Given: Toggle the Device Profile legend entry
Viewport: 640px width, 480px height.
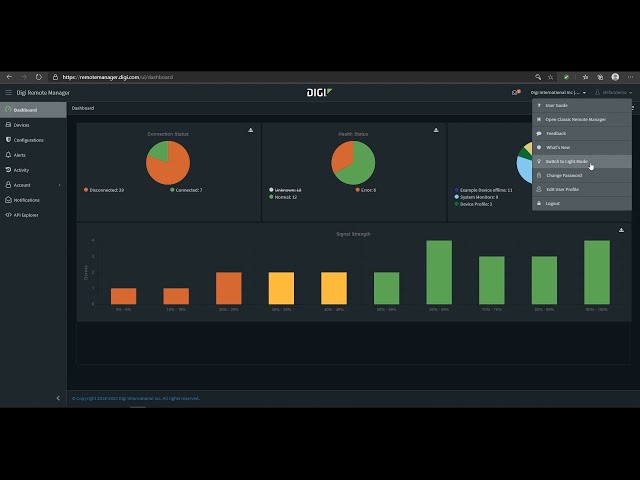Looking at the screenshot, I should pos(473,204).
